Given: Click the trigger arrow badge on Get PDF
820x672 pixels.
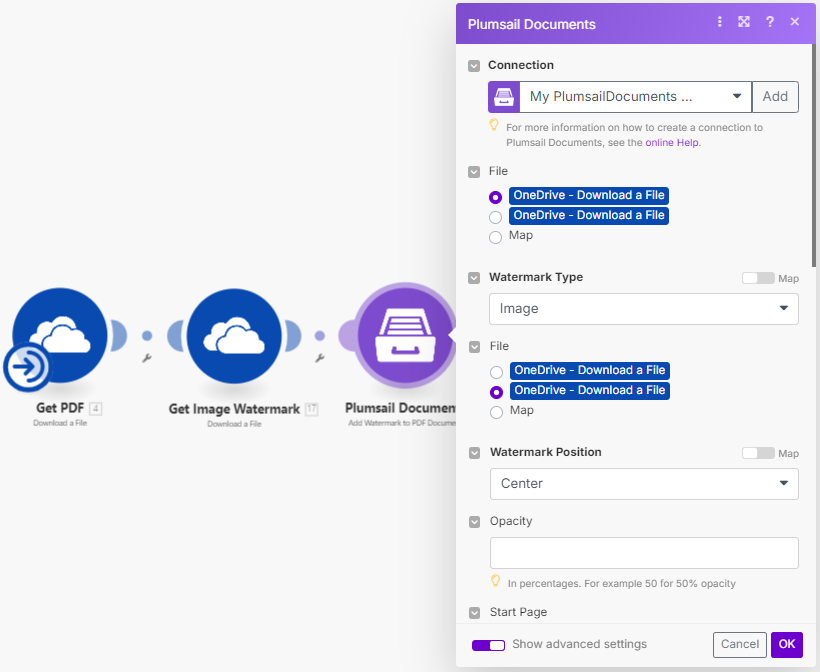Looking at the screenshot, I should 27,367.
